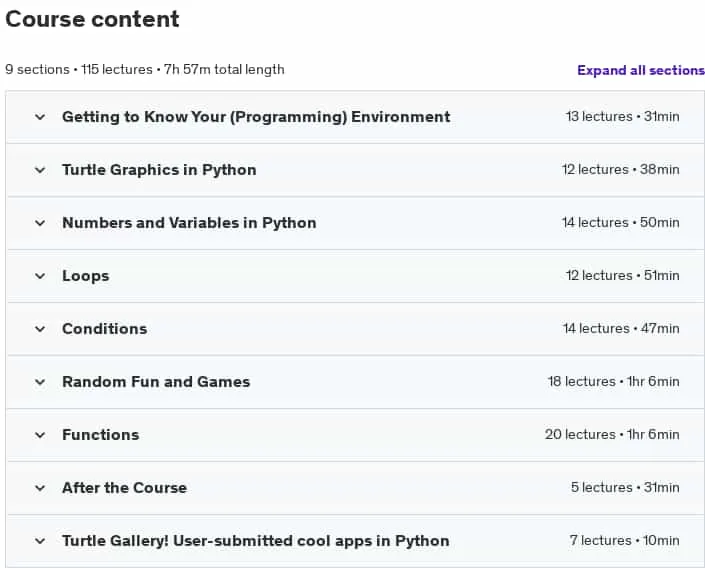Image resolution: width=705 pixels, height=568 pixels.
Task: Open the Conditions section title
Action: pos(105,329)
